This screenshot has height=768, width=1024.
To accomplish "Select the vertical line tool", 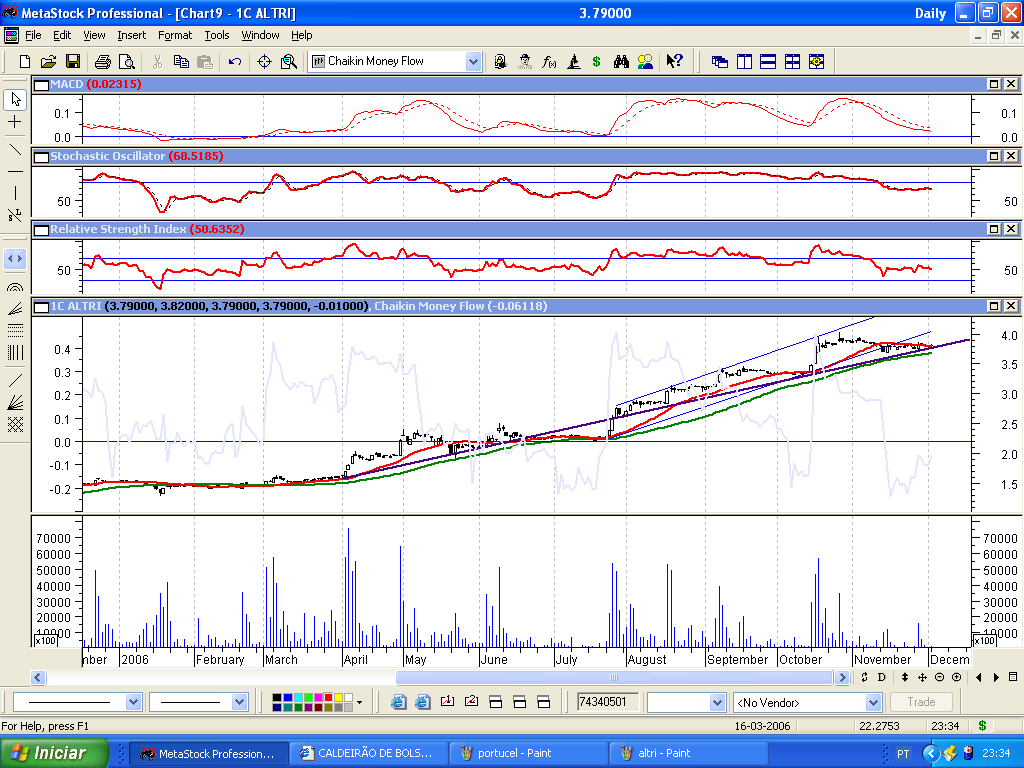I will click(x=15, y=193).
